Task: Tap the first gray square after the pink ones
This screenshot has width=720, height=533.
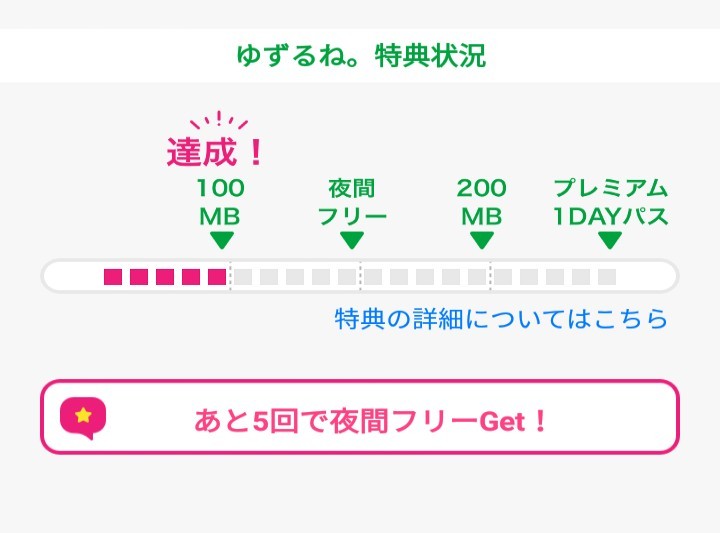Action: pyautogui.click(x=243, y=276)
